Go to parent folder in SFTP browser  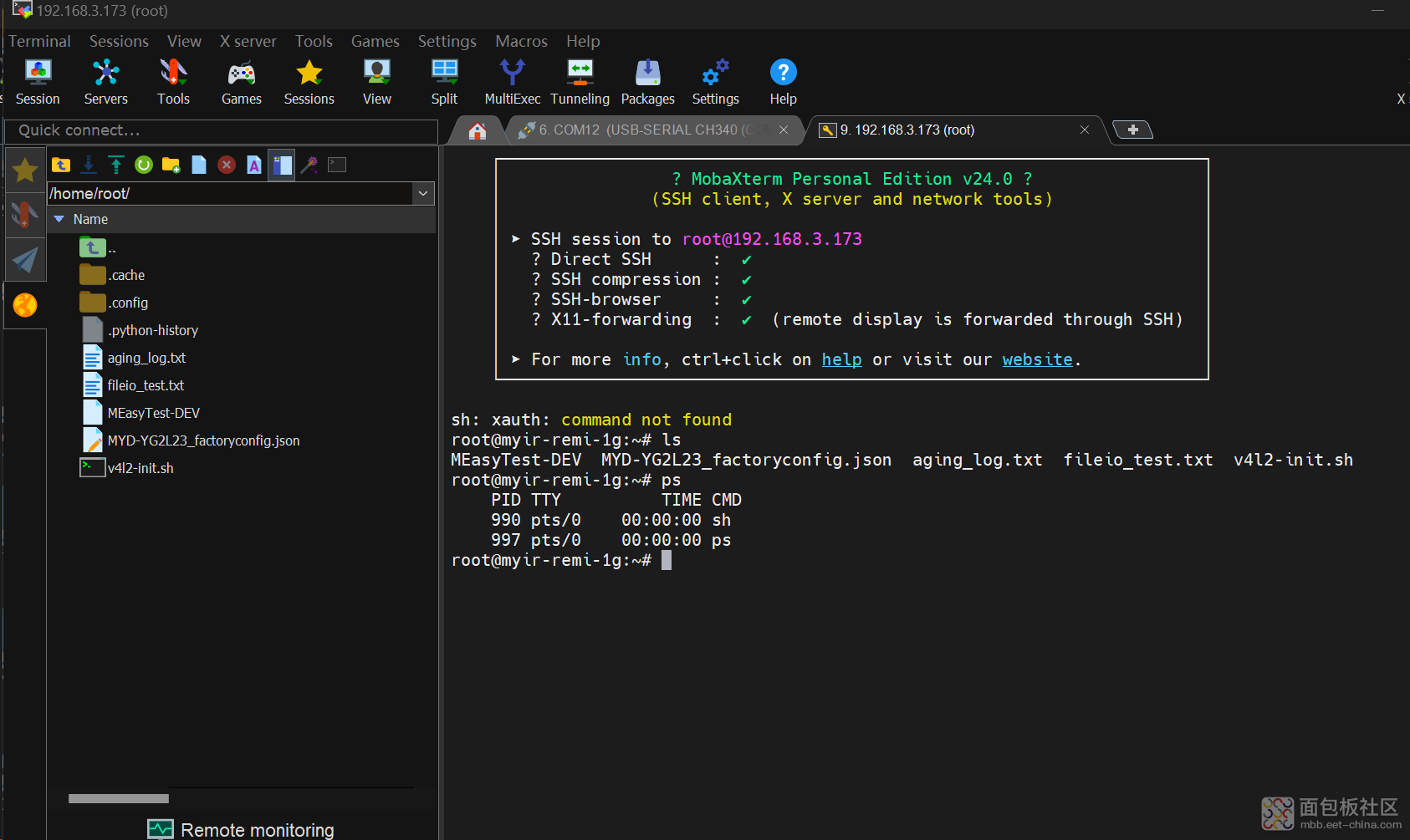pos(61,165)
